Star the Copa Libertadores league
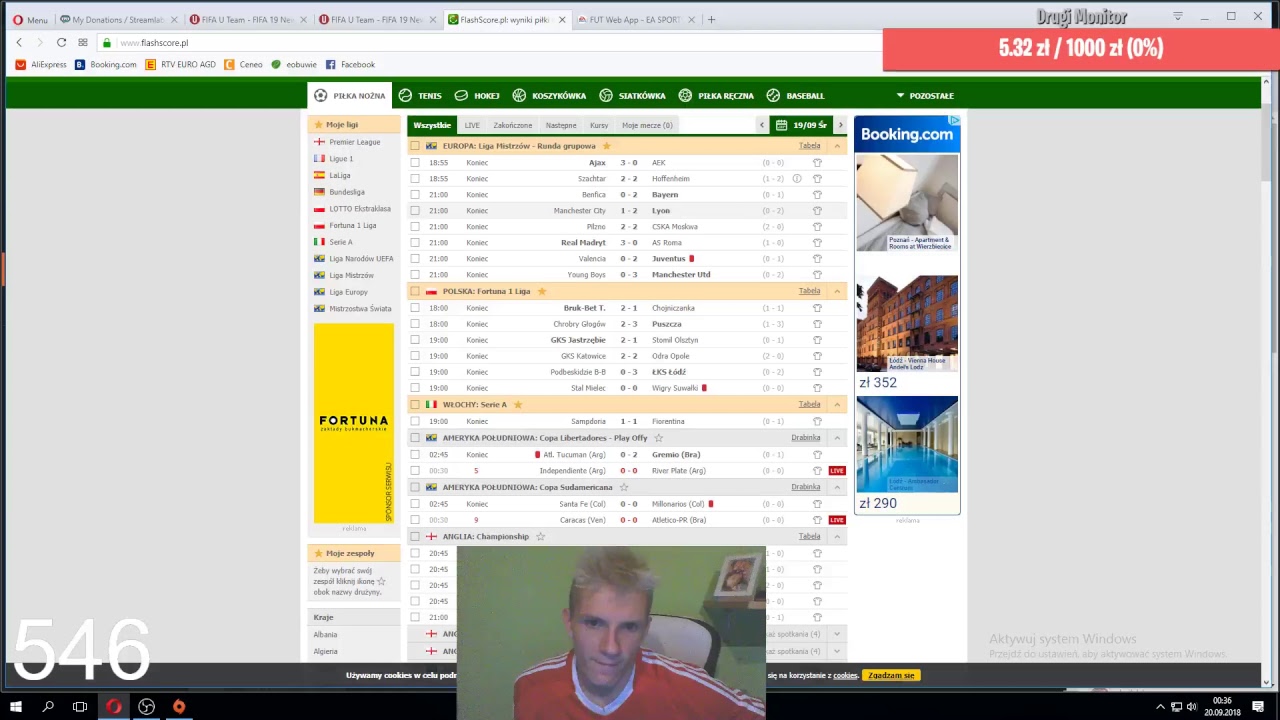Viewport: 1280px width, 720px height. click(658, 438)
